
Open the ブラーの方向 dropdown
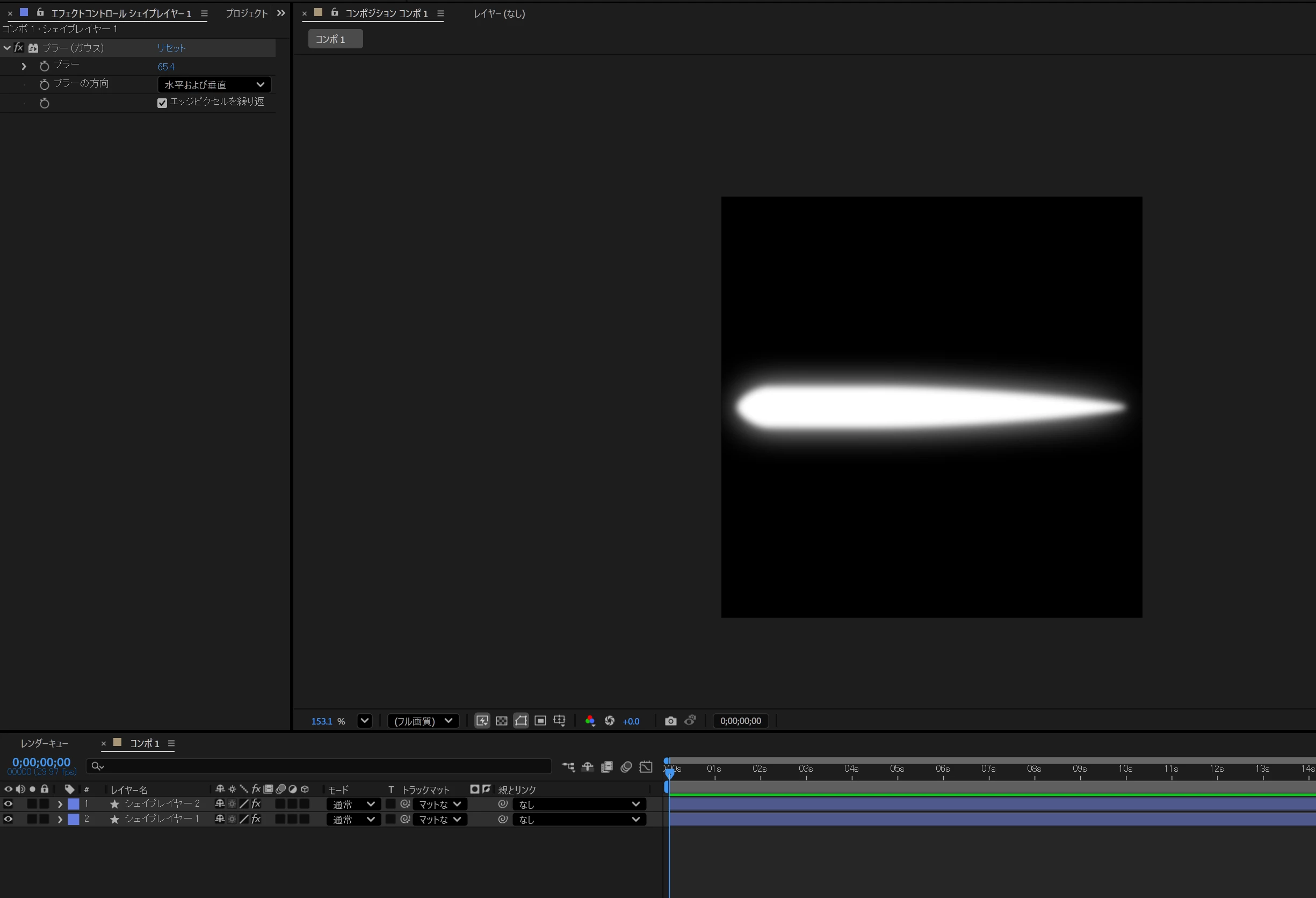(x=214, y=85)
